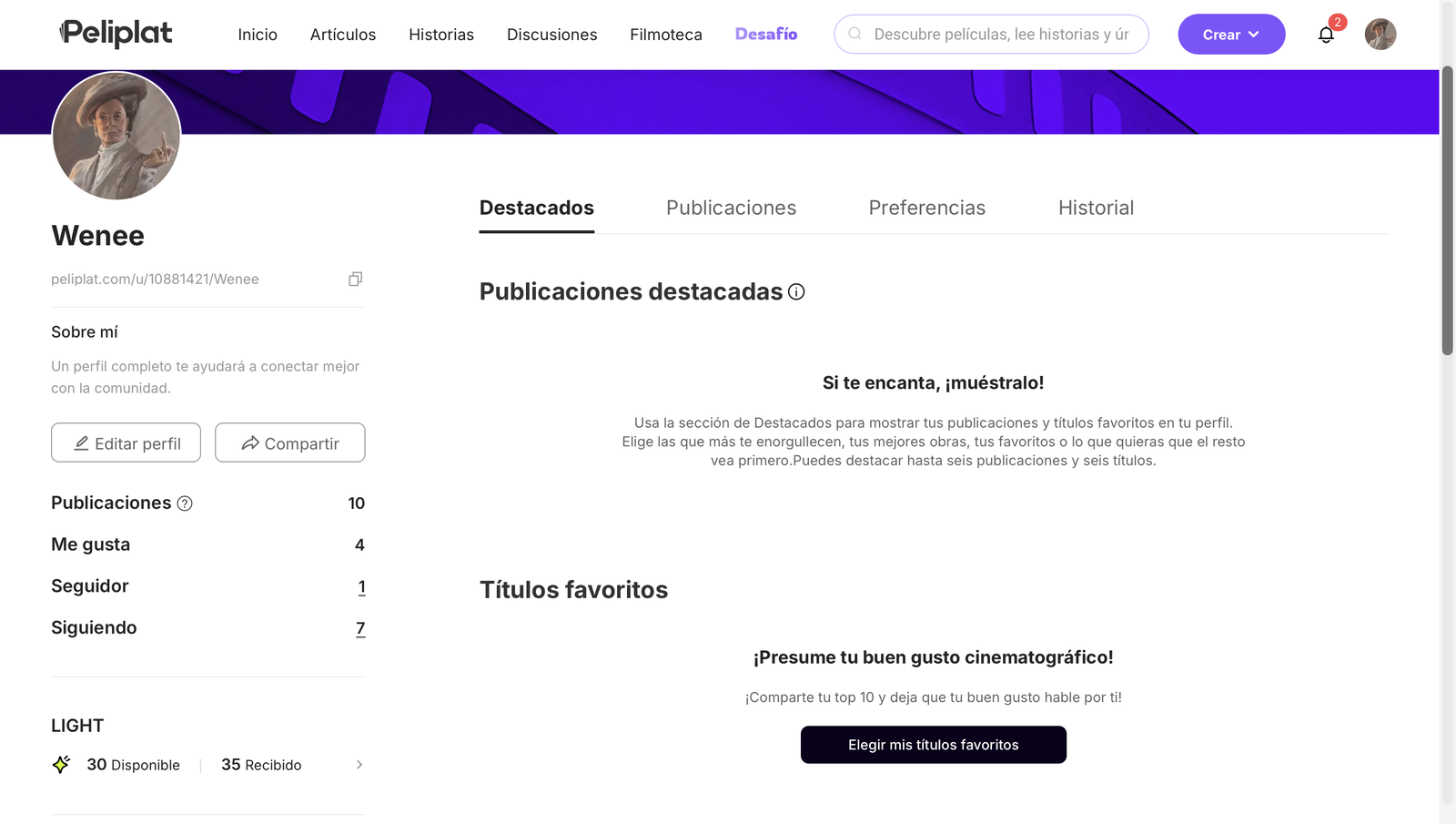Click profile URL peliplat.com/u/10881421/Wenee

click(x=155, y=280)
